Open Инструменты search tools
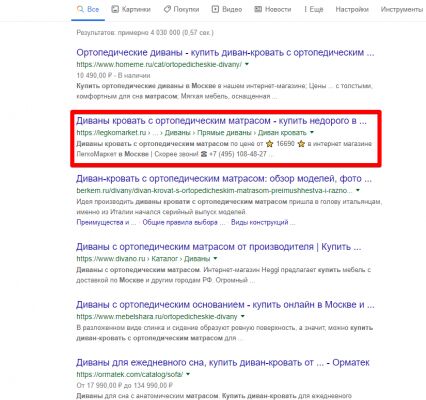The image size is (426, 400). click(402, 9)
